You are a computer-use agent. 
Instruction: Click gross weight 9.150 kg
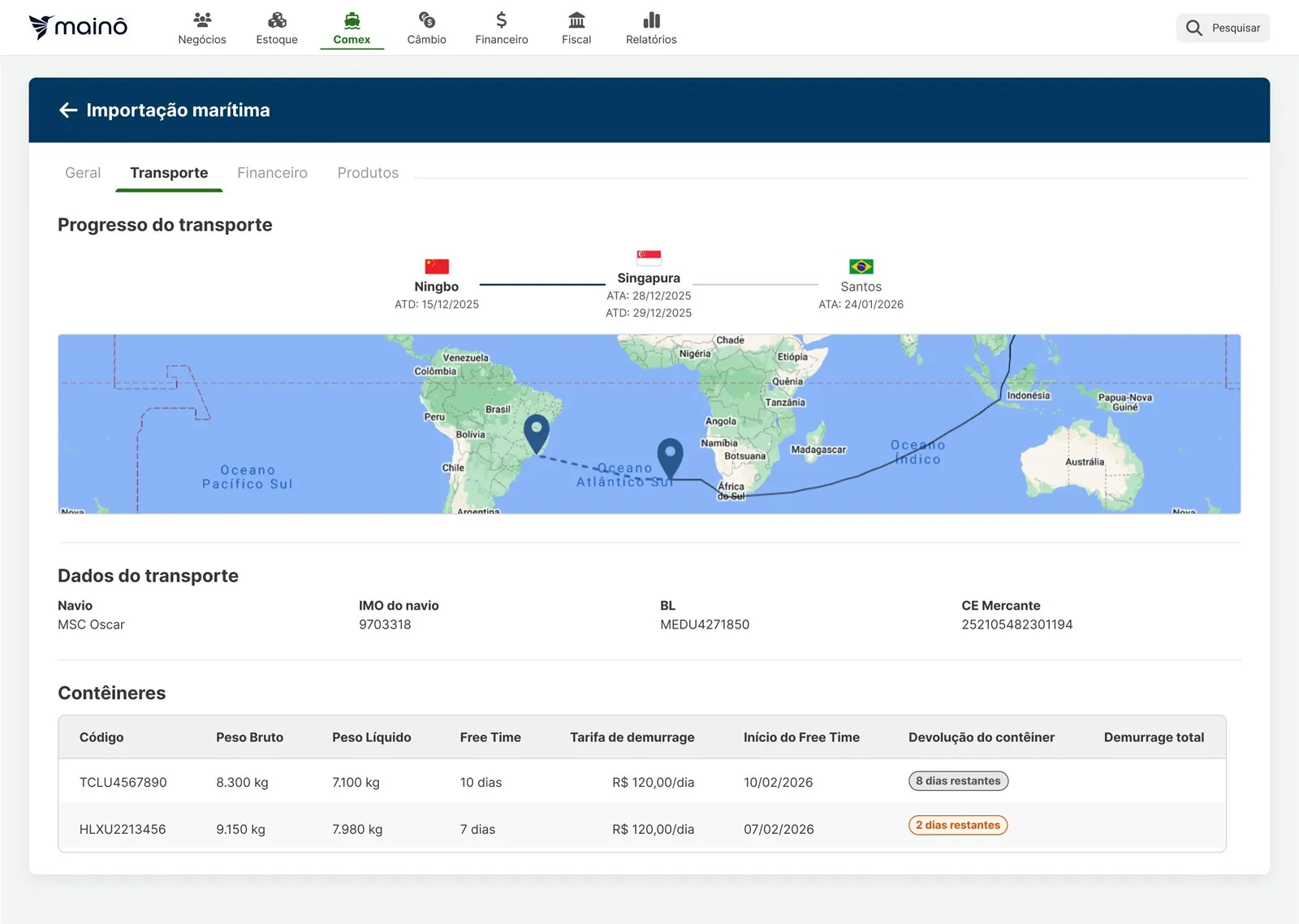(x=240, y=829)
